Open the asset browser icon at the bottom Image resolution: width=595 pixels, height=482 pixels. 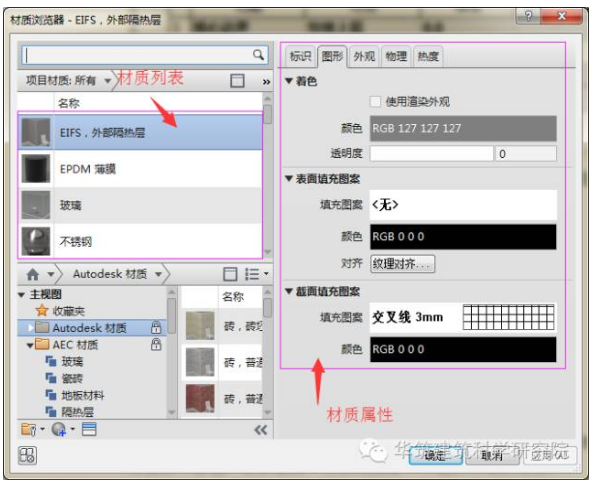(x=89, y=430)
